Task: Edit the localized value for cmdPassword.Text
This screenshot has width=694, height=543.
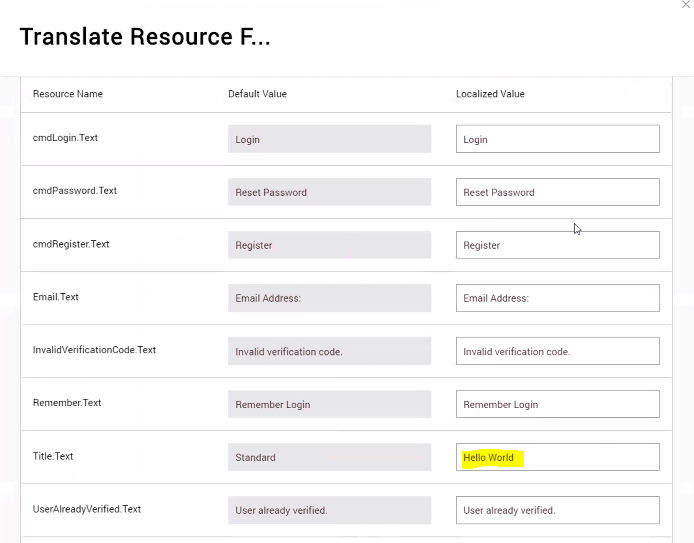Action: click(558, 192)
